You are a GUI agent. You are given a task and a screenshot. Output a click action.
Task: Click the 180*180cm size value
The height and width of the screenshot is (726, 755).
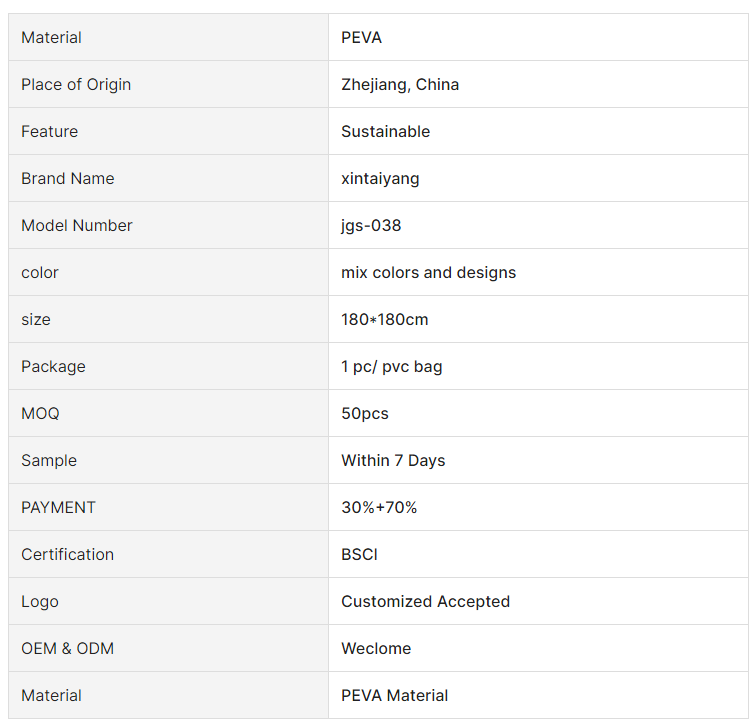click(x=385, y=320)
